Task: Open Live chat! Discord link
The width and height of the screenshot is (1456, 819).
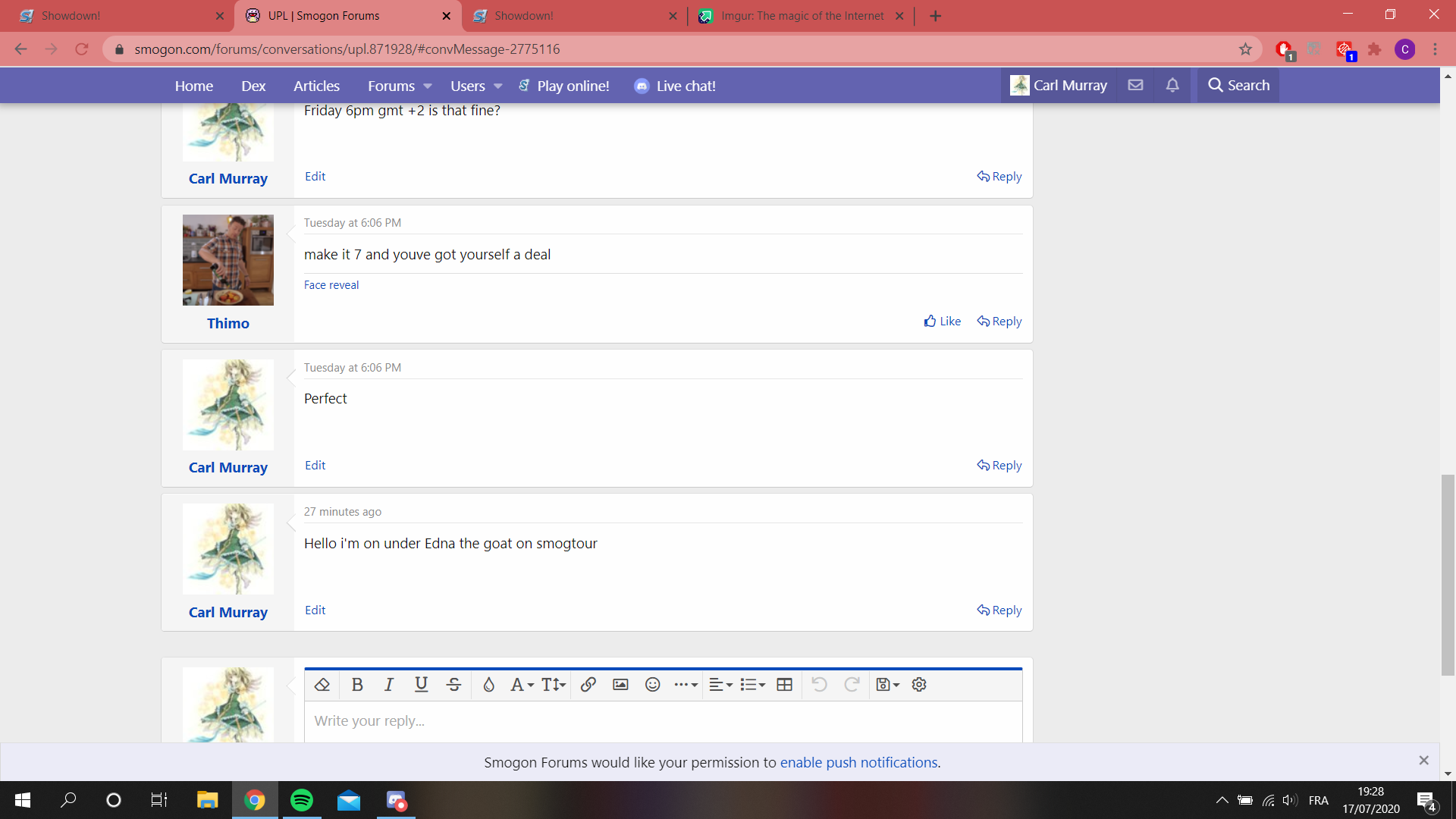Action: [x=675, y=86]
